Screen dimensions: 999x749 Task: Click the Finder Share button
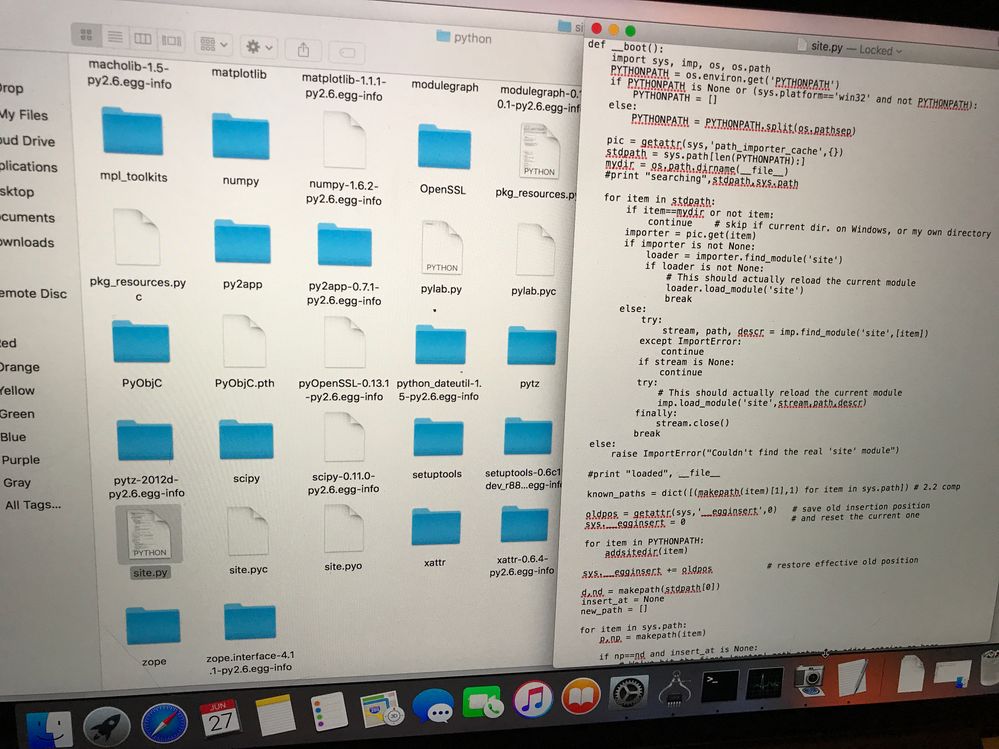303,49
